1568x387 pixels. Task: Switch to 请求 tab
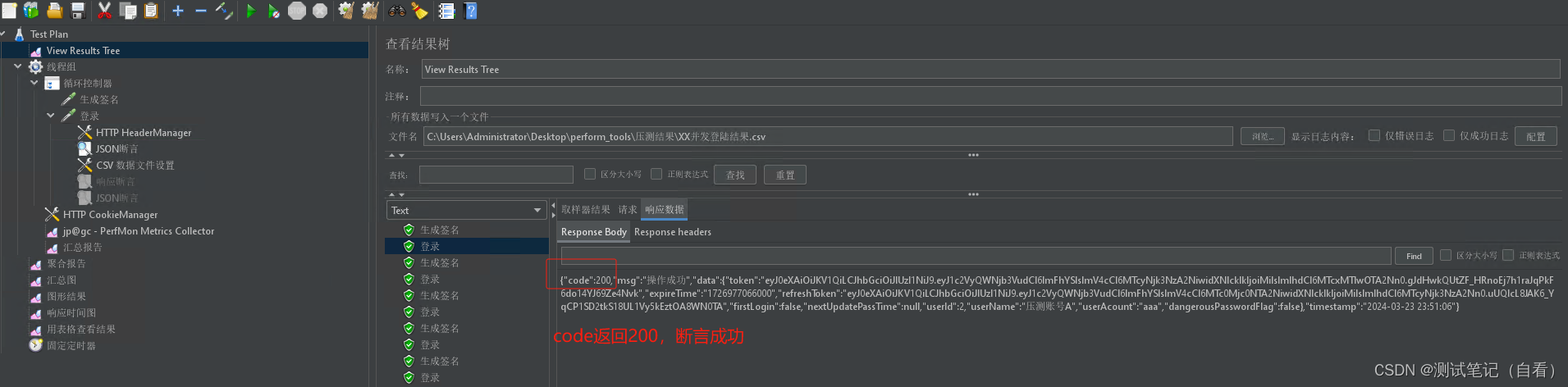[628, 210]
